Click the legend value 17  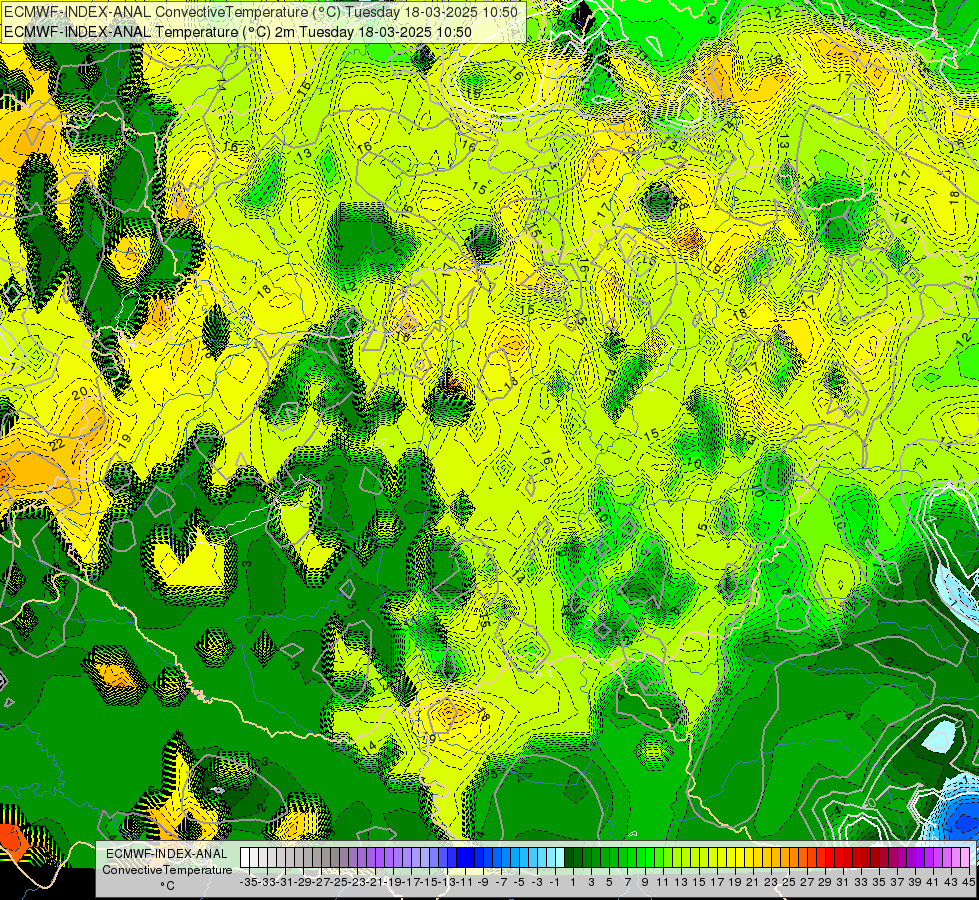(x=717, y=882)
